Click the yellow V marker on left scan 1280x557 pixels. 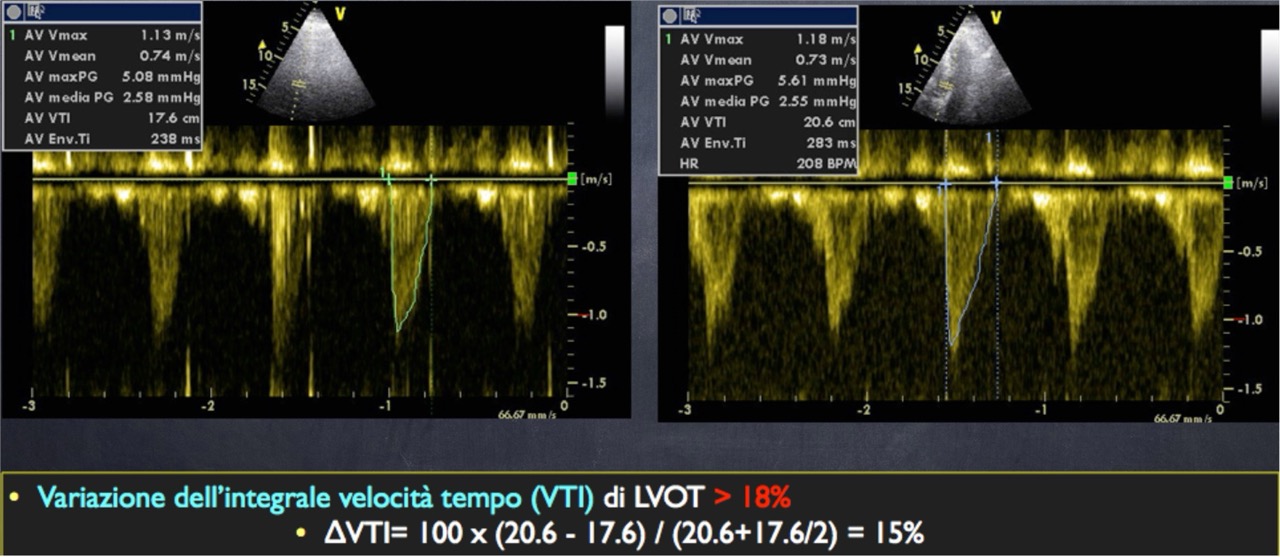pos(340,13)
